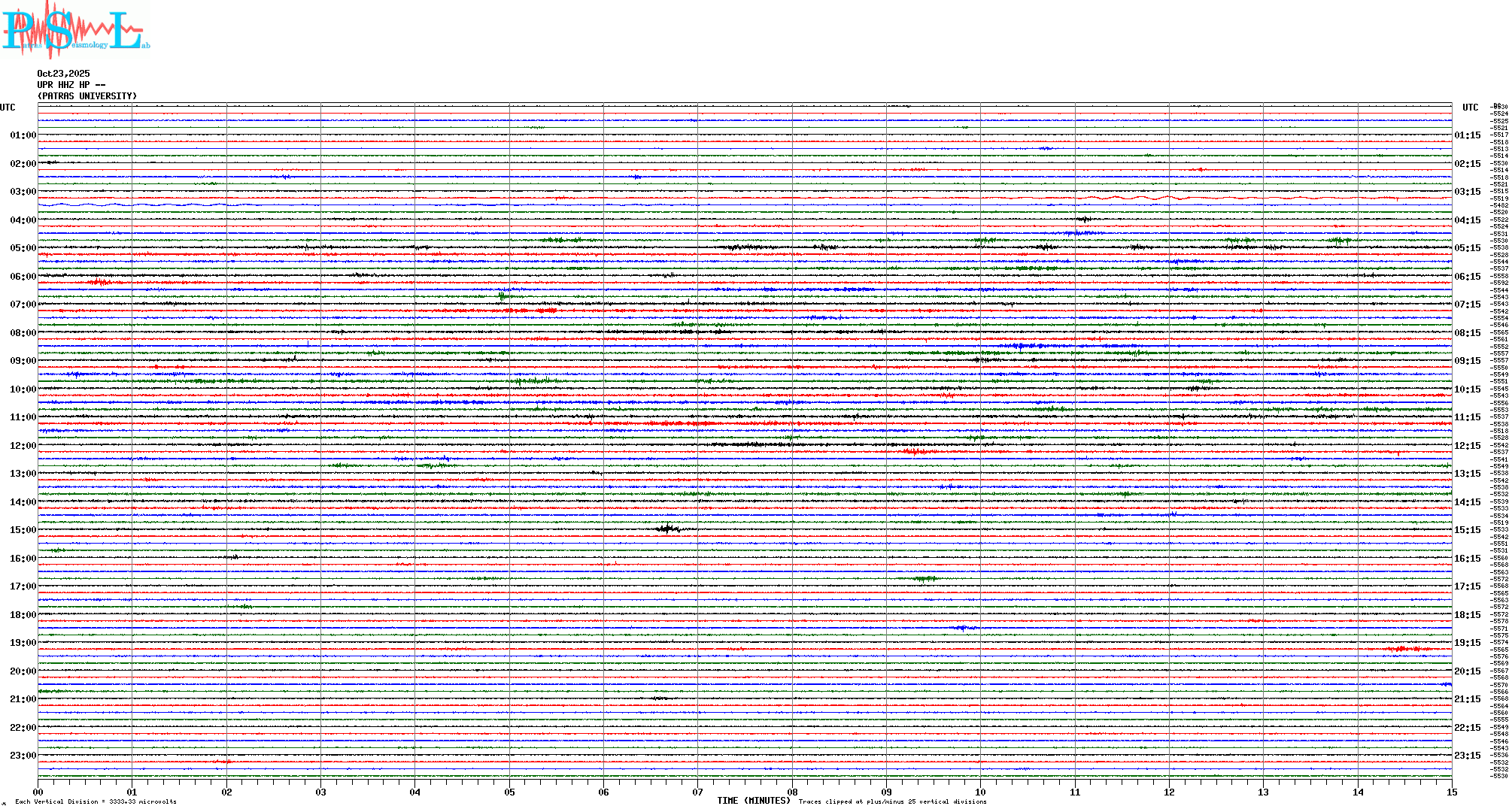The image size is (1512, 812).
Task: Click the Each Vertical Division microvolts note
Action: (96, 801)
